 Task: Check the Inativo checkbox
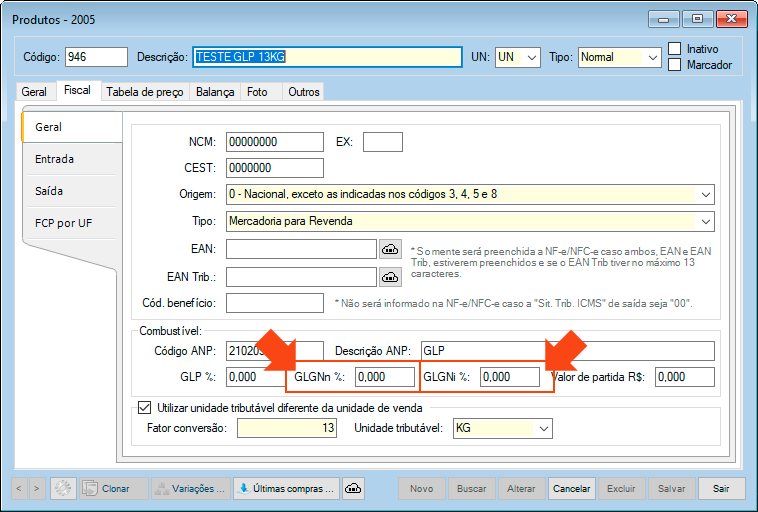pyautogui.click(x=675, y=49)
